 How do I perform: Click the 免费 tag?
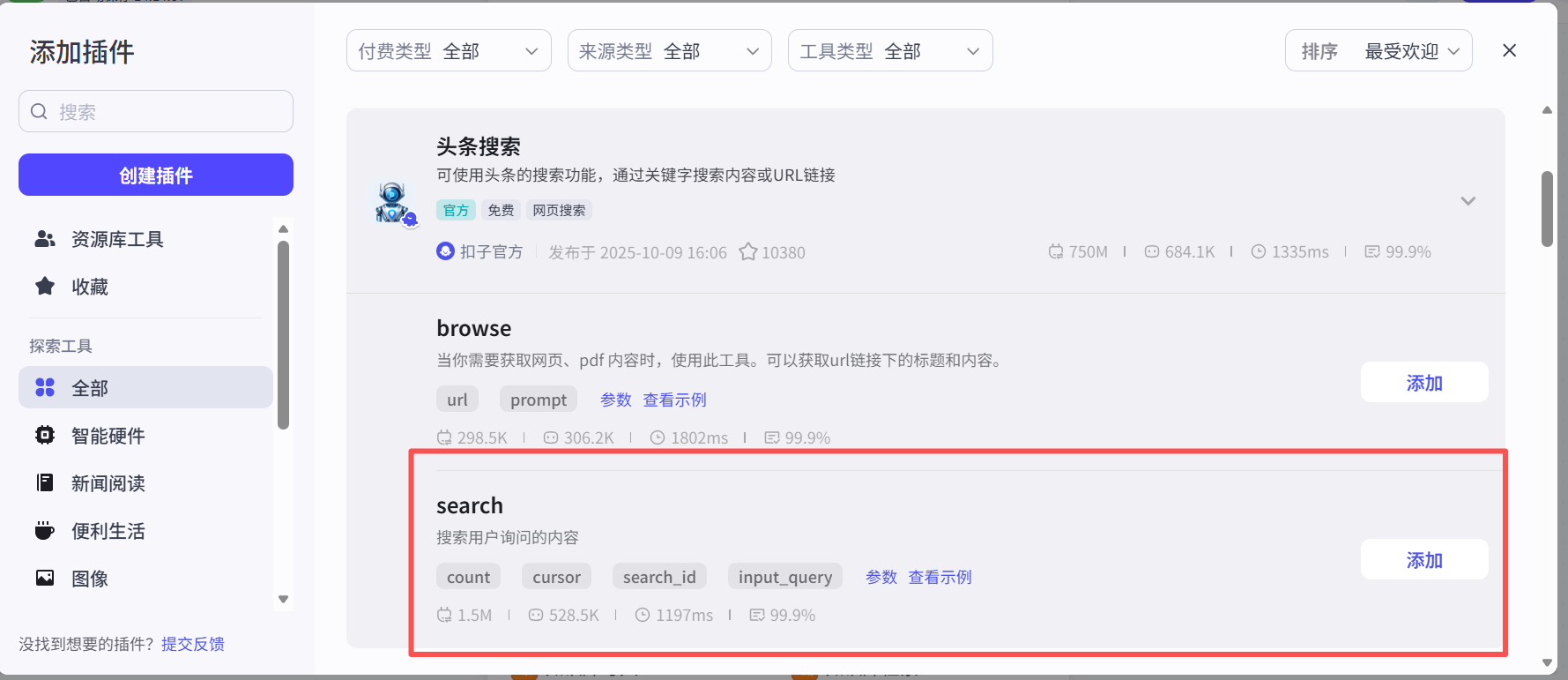coord(501,210)
